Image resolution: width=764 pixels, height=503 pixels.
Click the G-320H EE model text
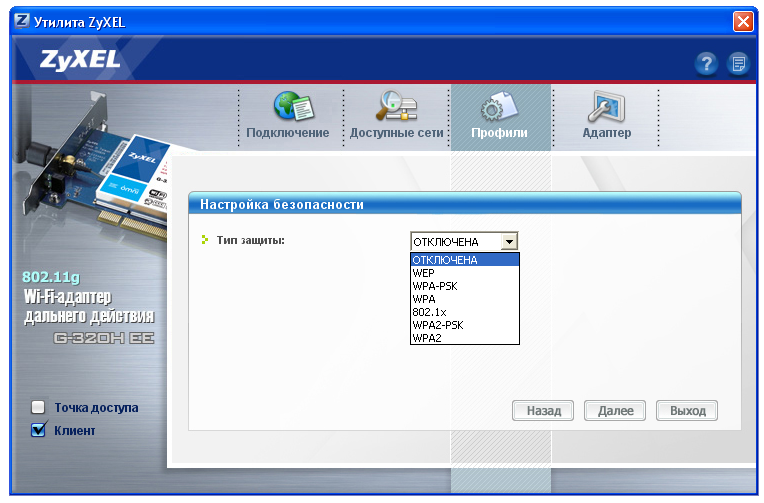tap(104, 338)
